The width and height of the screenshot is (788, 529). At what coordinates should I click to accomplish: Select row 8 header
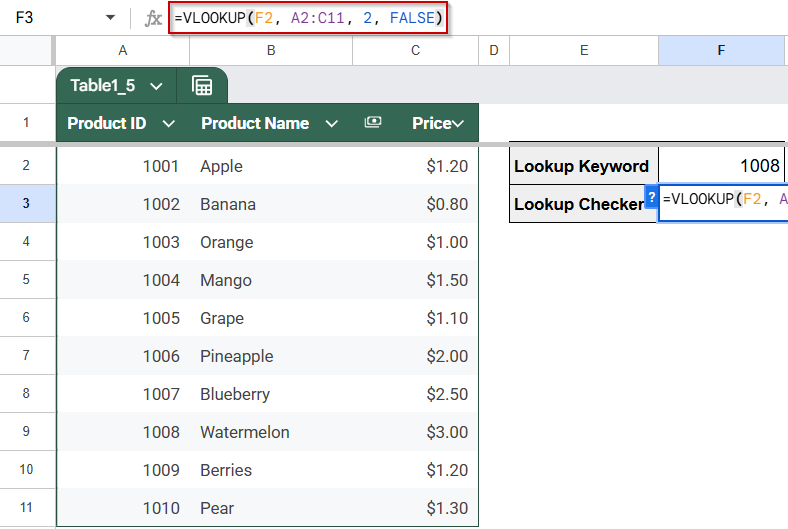pyautogui.click(x=26, y=393)
